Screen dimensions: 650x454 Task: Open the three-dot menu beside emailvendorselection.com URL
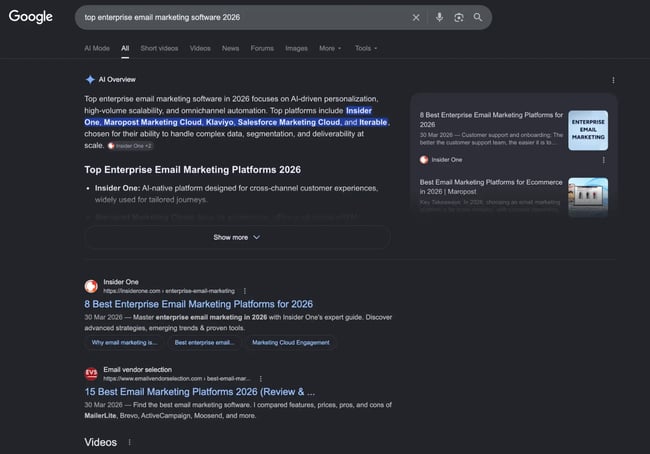[x=260, y=379]
